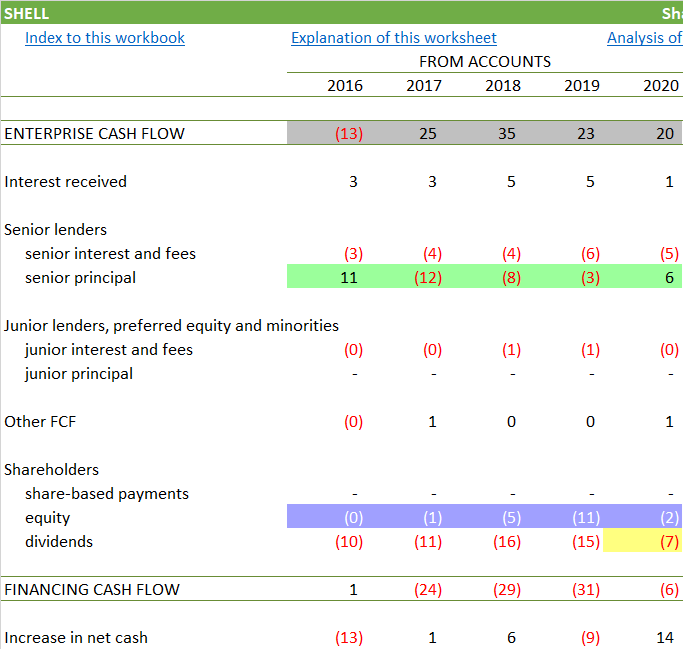The width and height of the screenshot is (683, 649).
Task: Select Enterprise Cash Flow 2017 value 25
Action: [x=428, y=133]
